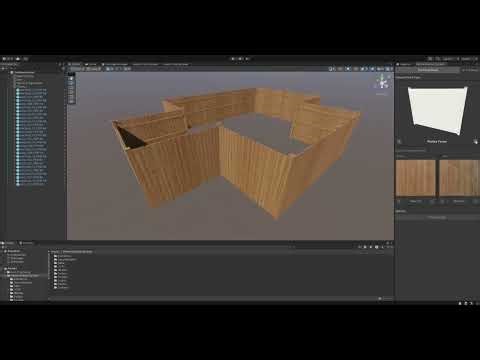This screenshot has width=480, height=360.
Task: Open the Gizmos menu at scene toolbar right end
Action: pos(389,69)
